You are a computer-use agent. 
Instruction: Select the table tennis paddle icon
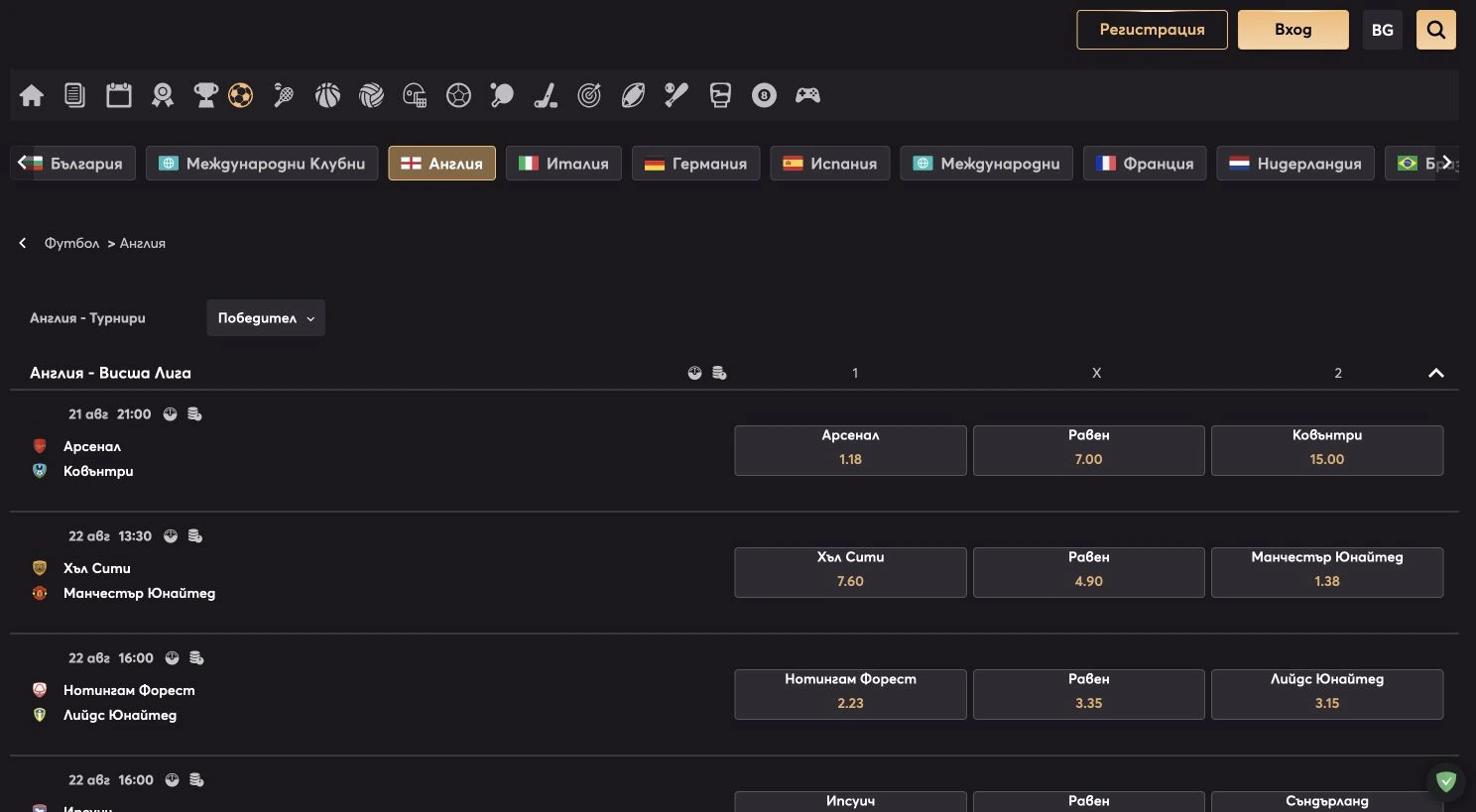(502, 95)
